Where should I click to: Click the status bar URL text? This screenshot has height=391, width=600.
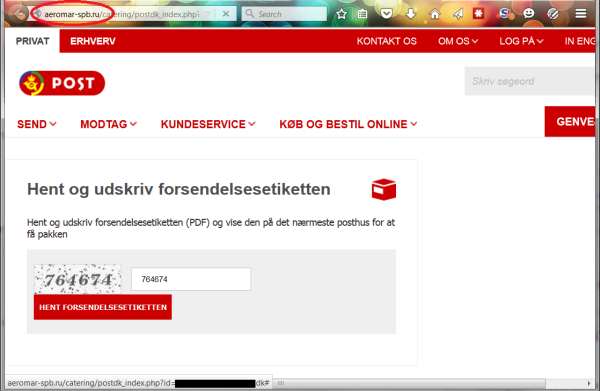(x=138, y=383)
